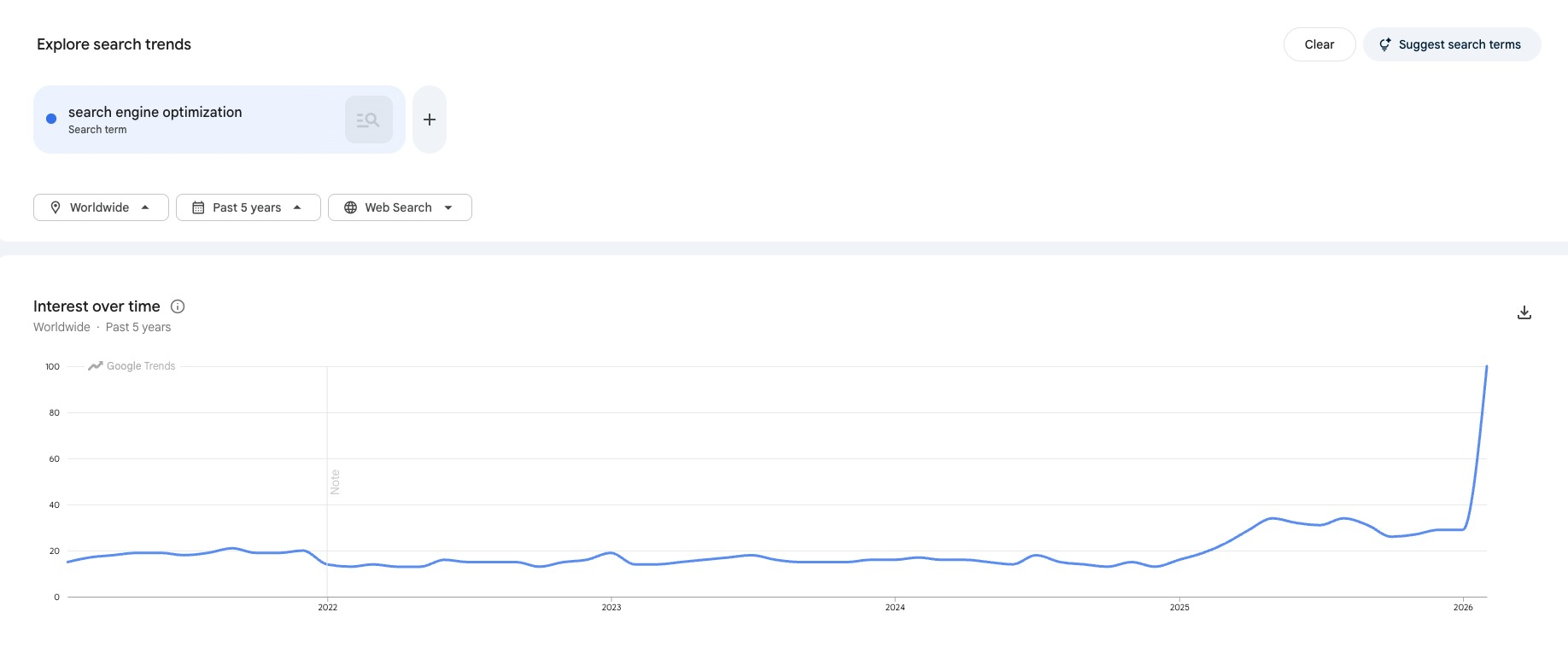The height and width of the screenshot is (653, 1568).
Task: Click the location pin icon in the Worldwide filter
Action: click(55, 207)
